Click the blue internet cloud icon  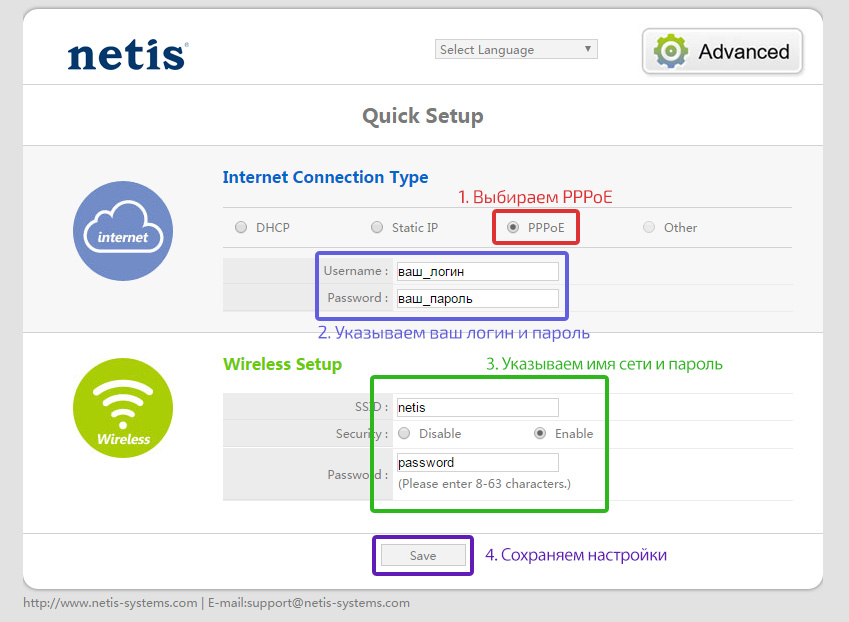pos(123,231)
